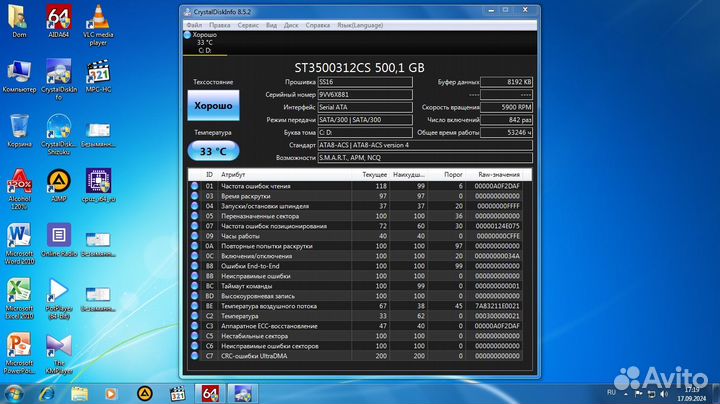Open Microsoft Word 2010 desktop shortcut
The height and width of the screenshot is (404, 720).
(19, 243)
